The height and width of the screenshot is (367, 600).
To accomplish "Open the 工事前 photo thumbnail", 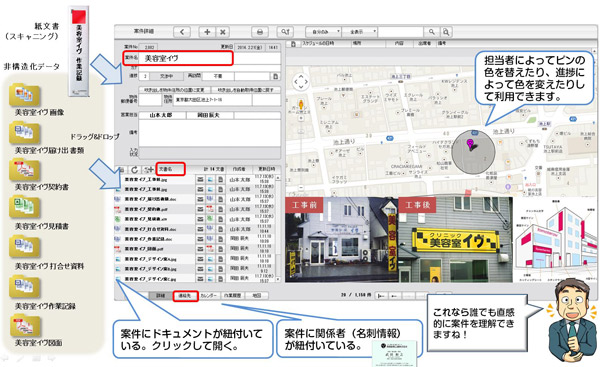I will pyautogui.click(x=342, y=240).
